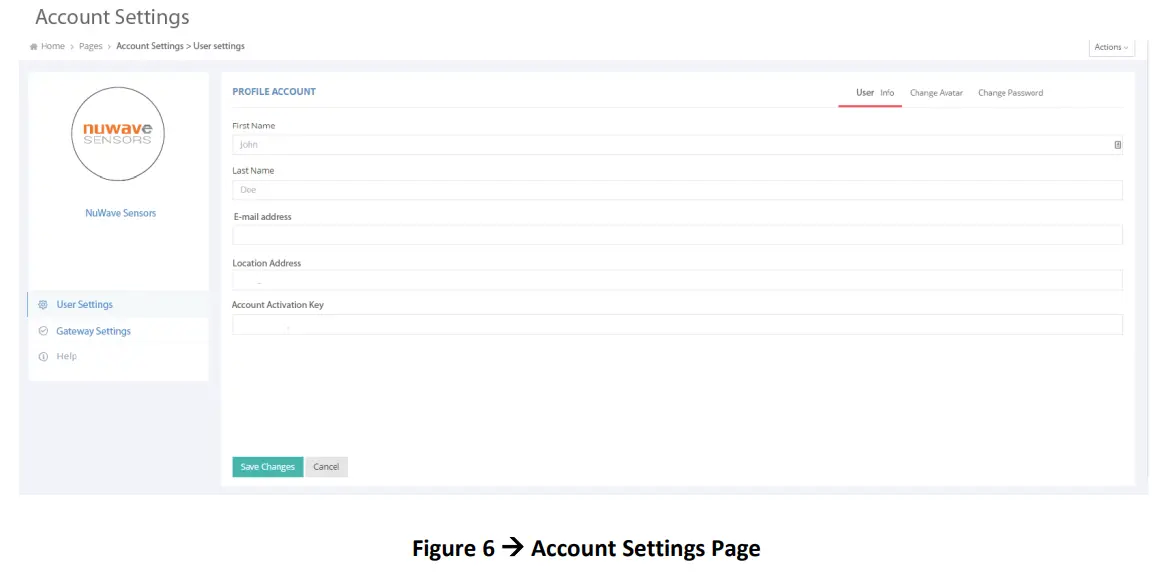Click the PROFILE ACCOUNT heading
The width and height of the screenshot is (1163, 575).
tap(274, 92)
